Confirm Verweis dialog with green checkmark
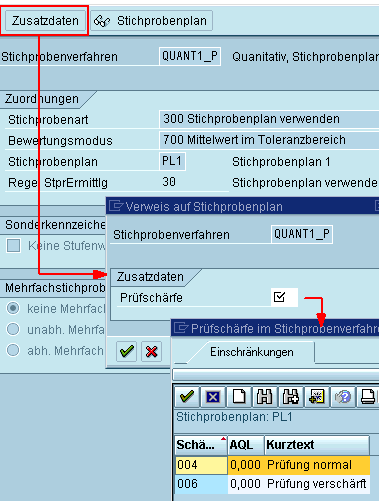 pyautogui.click(x=126, y=351)
